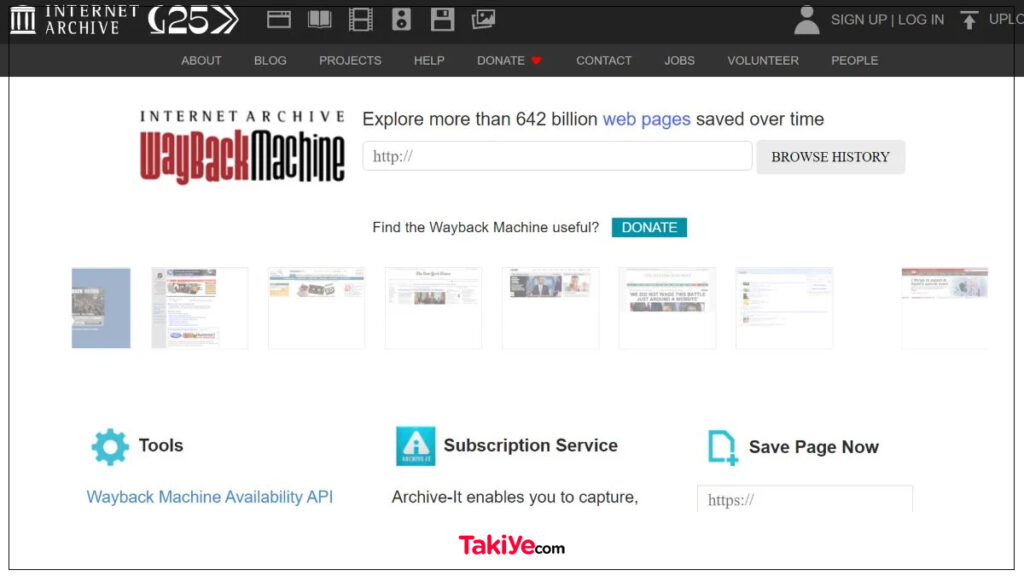
Task: Open the Texts book icon
Action: [319, 20]
